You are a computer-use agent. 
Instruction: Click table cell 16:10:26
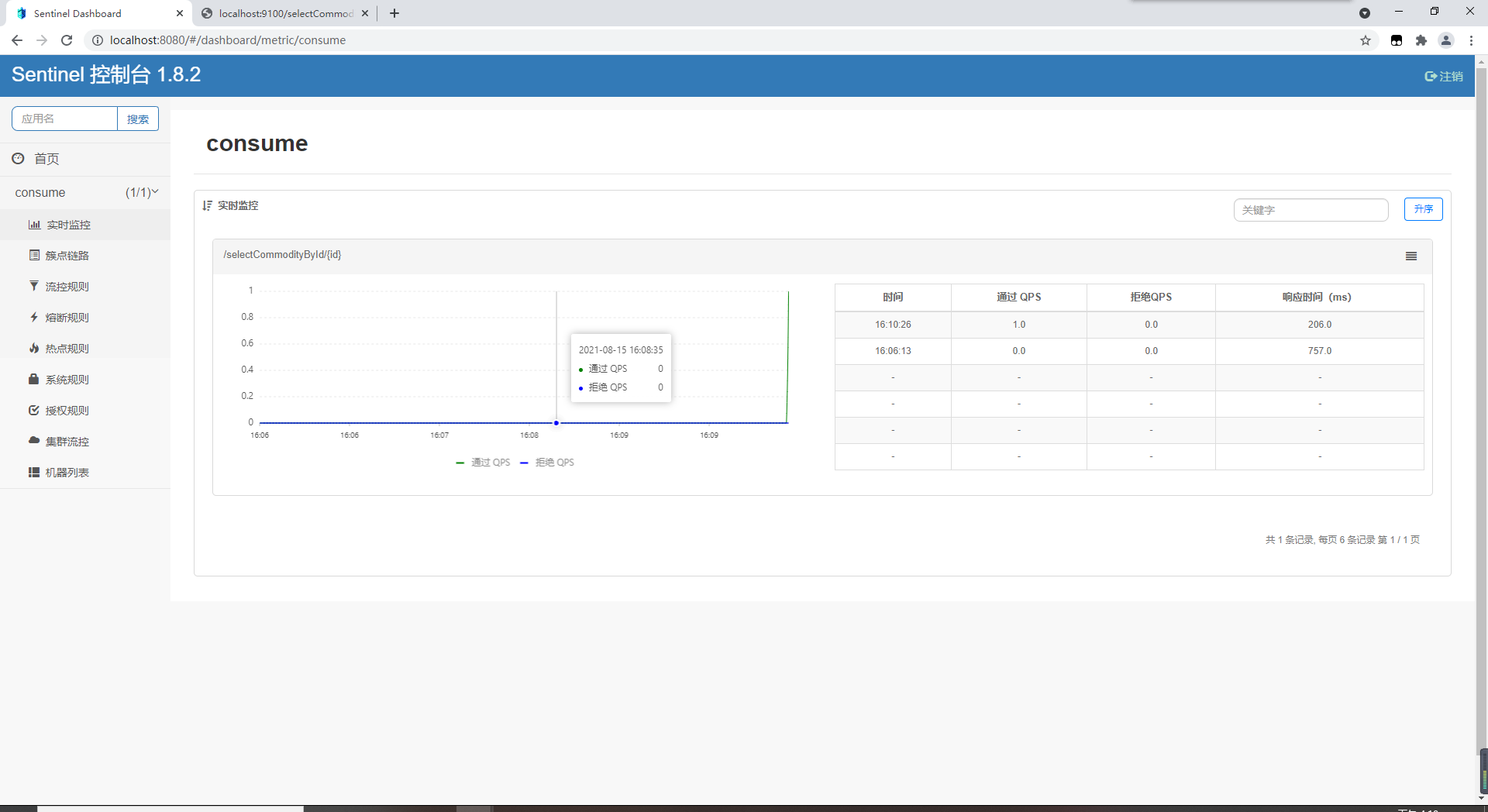click(x=893, y=325)
